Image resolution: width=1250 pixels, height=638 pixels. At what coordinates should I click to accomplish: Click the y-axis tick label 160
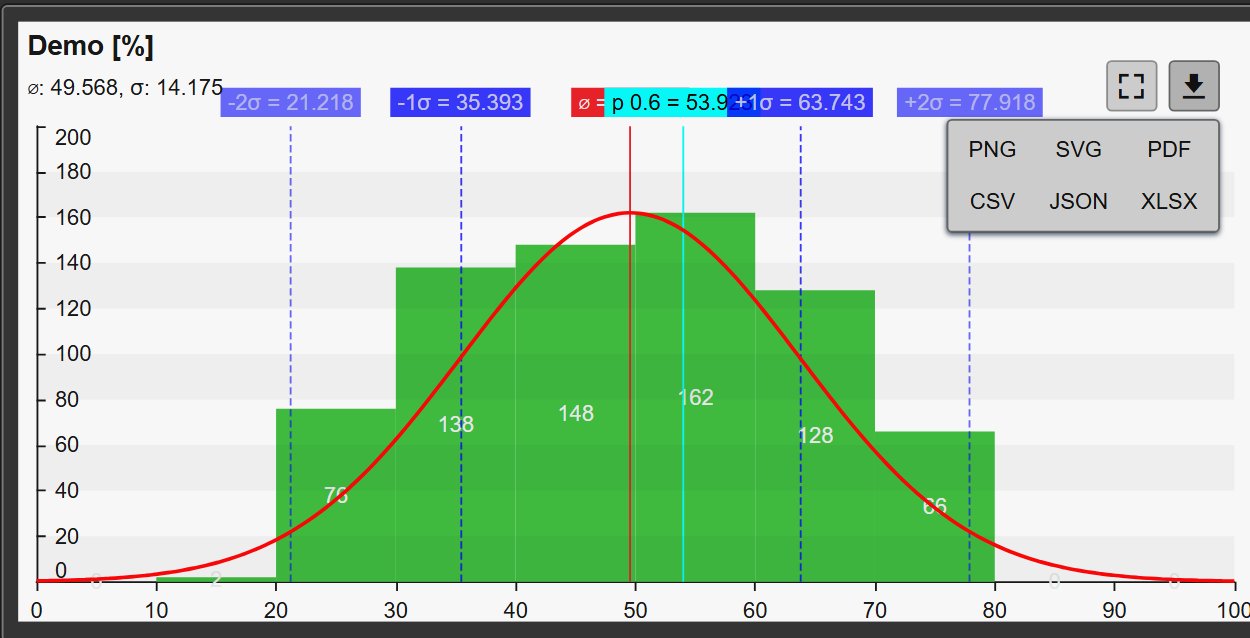[x=74, y=217]
